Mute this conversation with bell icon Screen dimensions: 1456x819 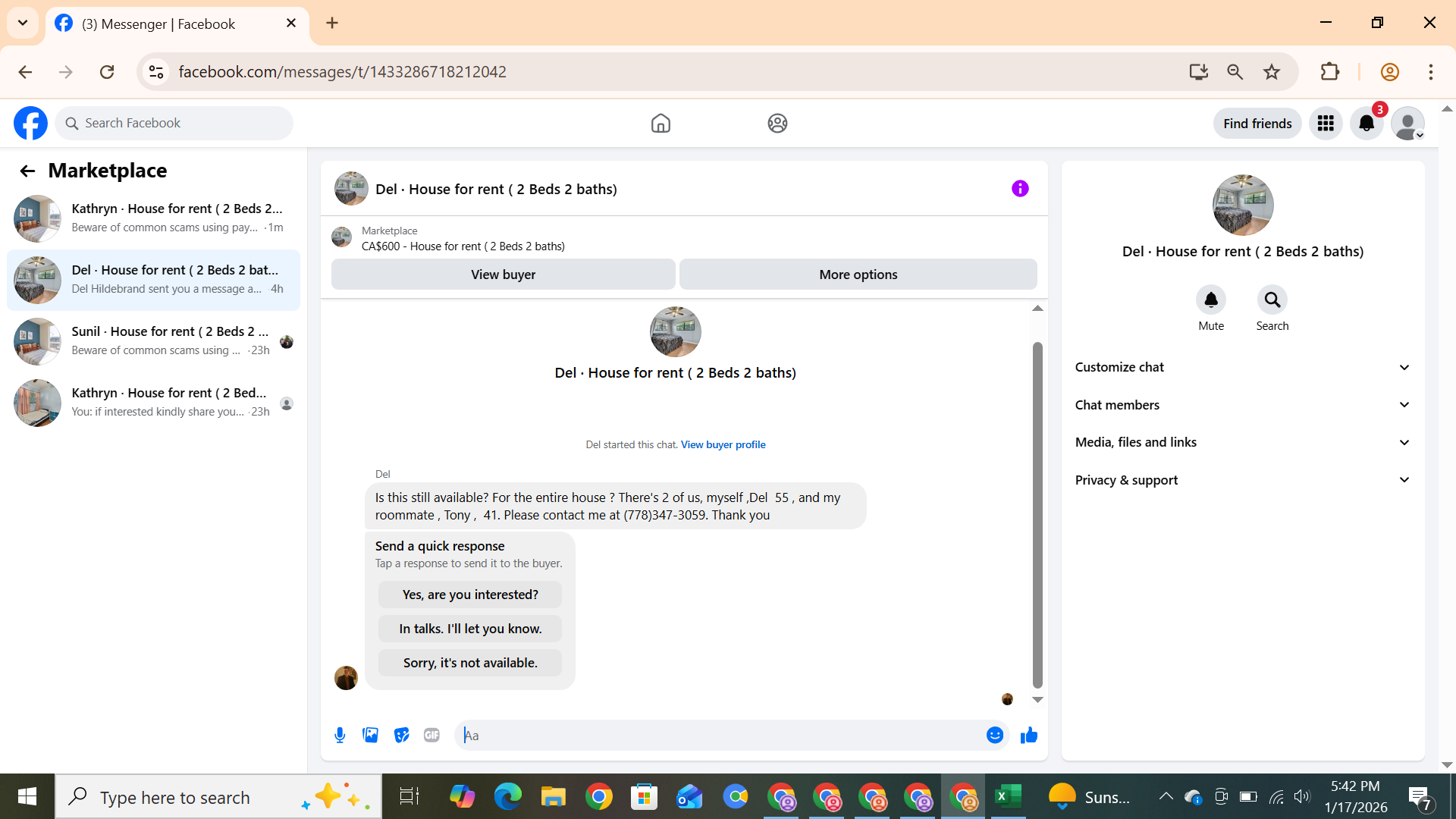coord(1211,300)
